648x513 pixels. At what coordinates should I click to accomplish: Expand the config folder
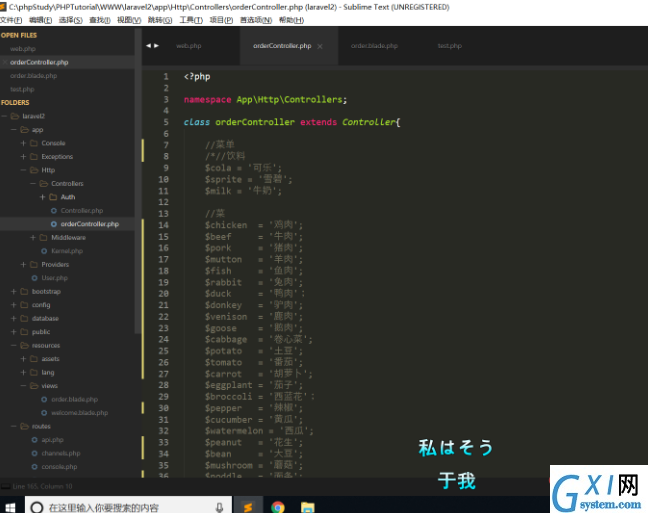[14, 305]
